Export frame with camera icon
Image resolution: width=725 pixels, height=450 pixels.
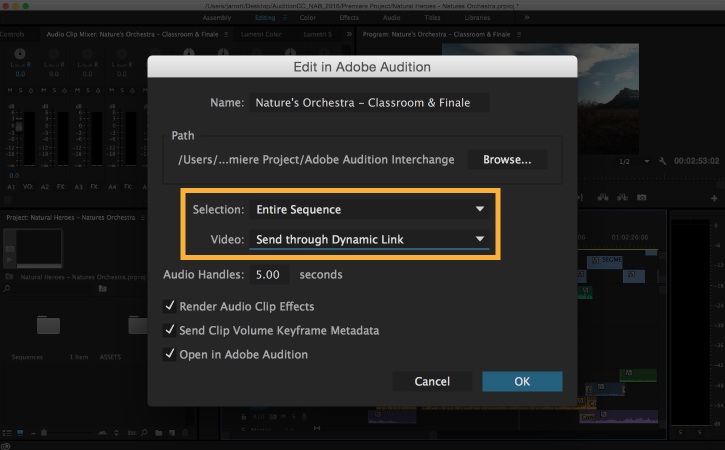641,197
